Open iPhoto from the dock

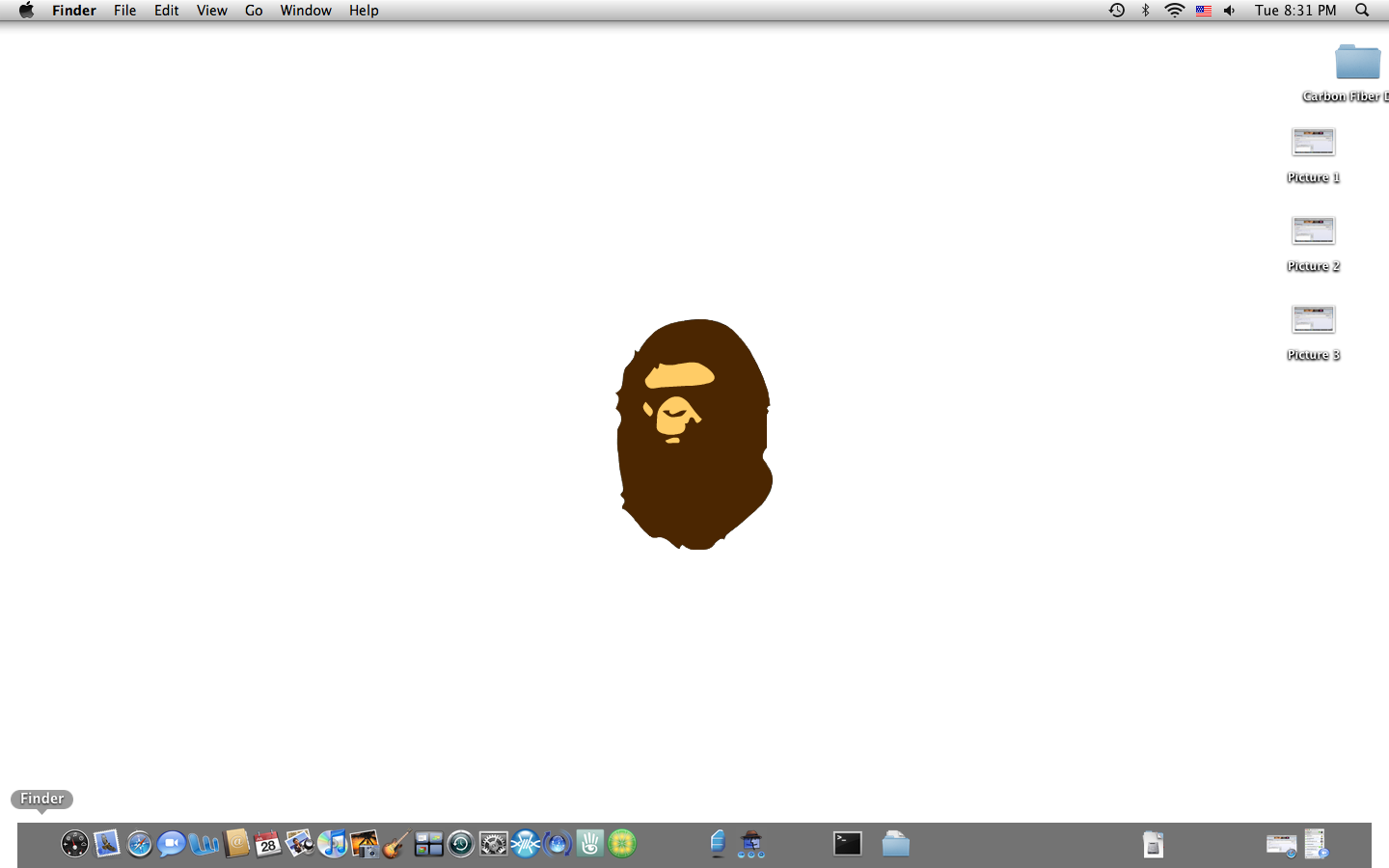[364, 844]
